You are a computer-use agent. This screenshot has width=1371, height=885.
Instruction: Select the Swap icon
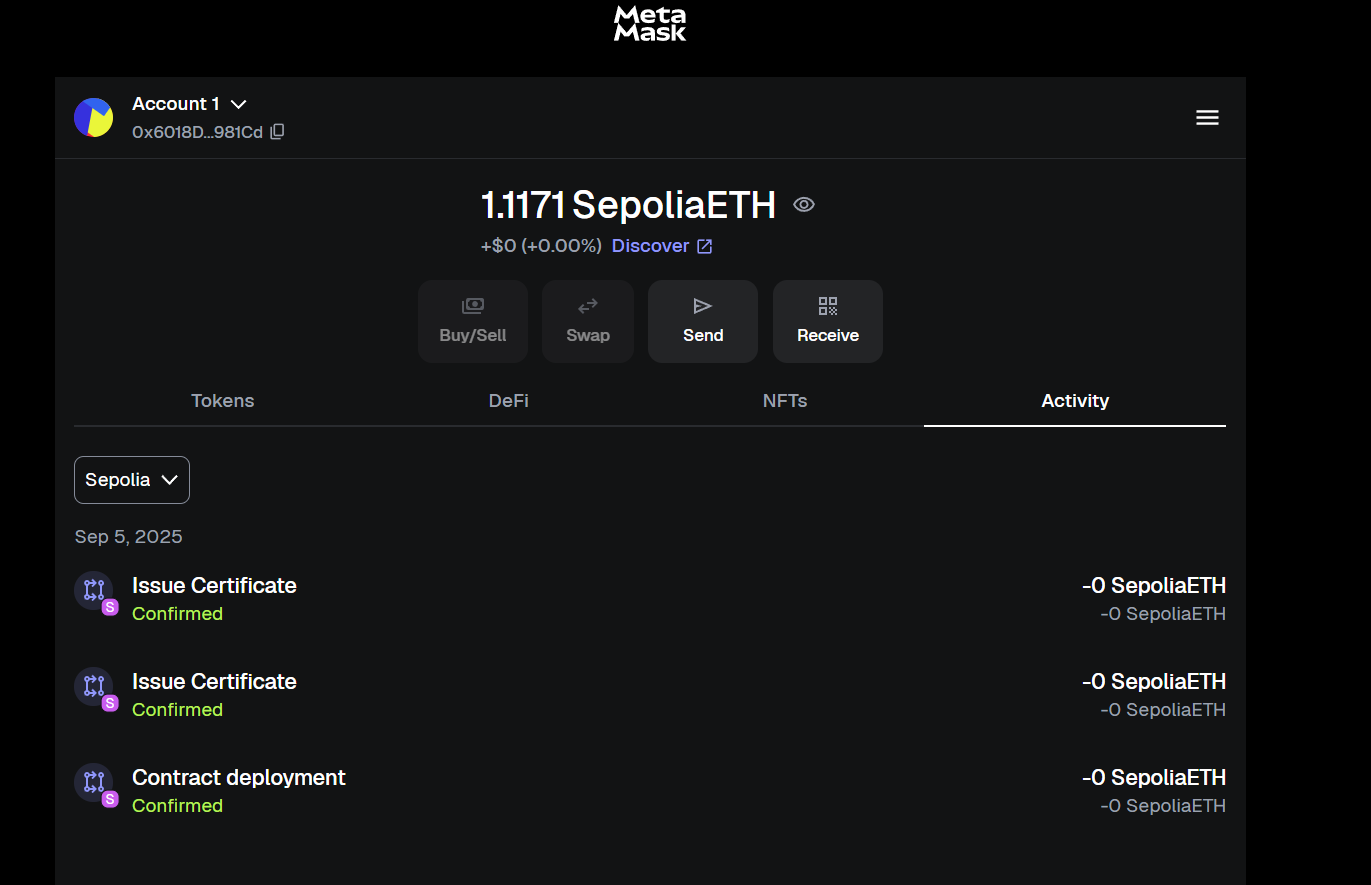587,307
